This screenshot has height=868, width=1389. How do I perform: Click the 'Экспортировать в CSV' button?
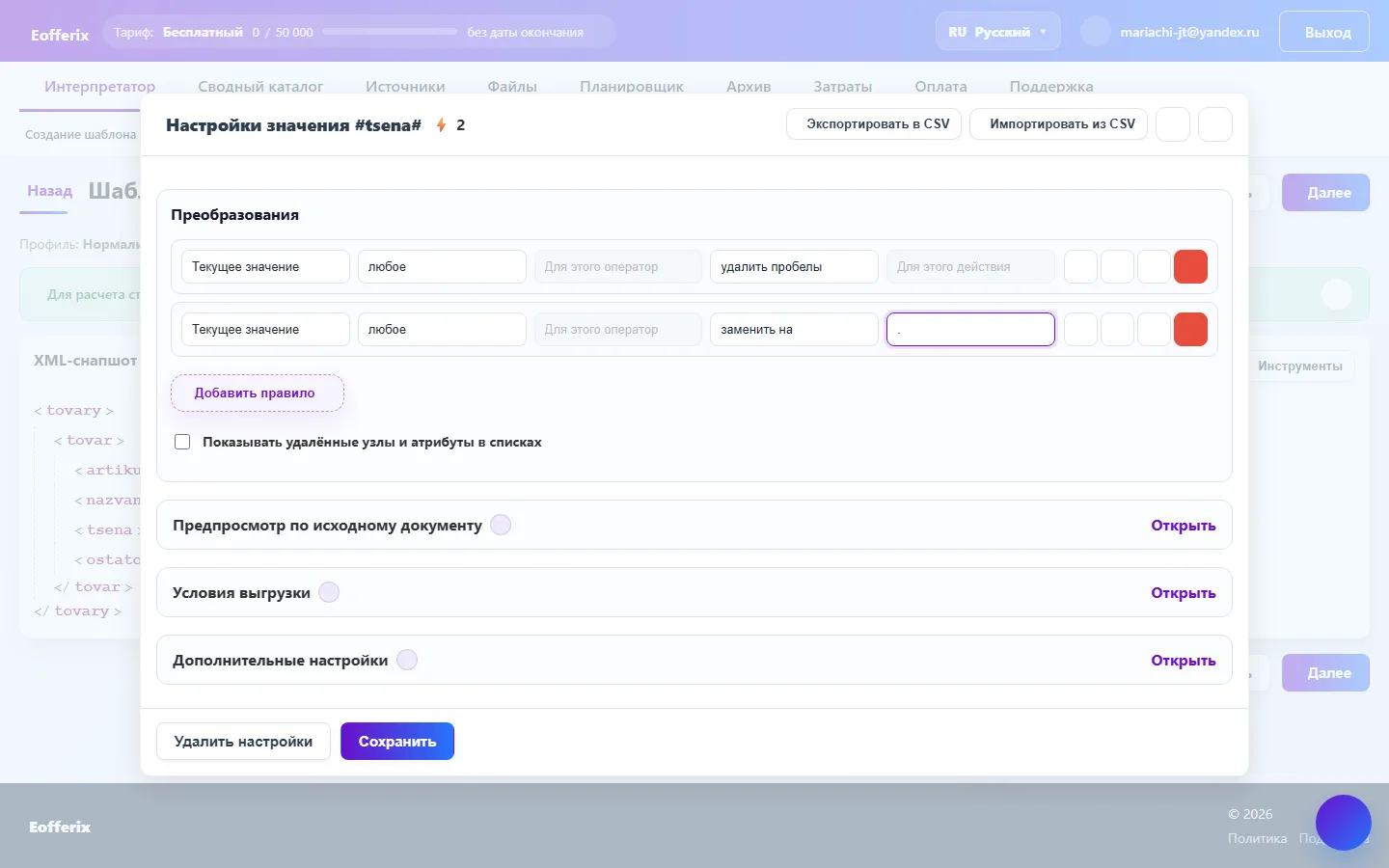tap(874, 124)
